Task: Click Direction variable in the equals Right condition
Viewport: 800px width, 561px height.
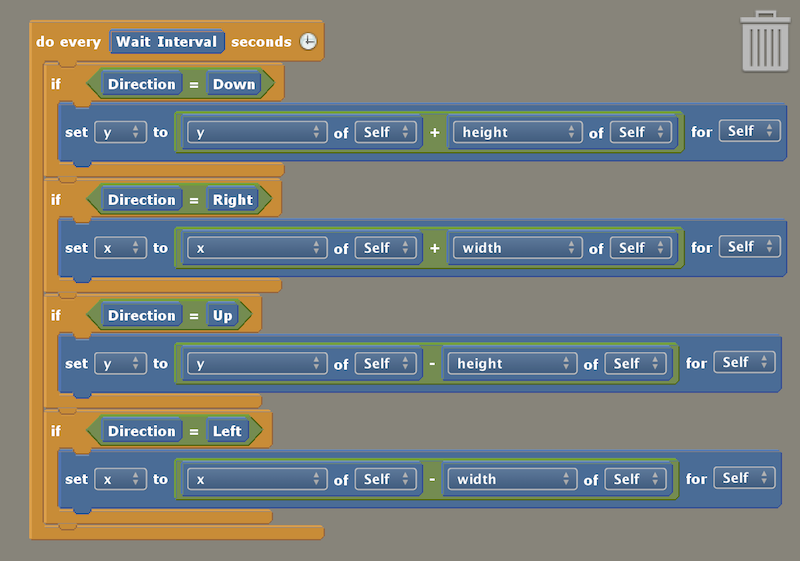Action: (x=141, y=200)
